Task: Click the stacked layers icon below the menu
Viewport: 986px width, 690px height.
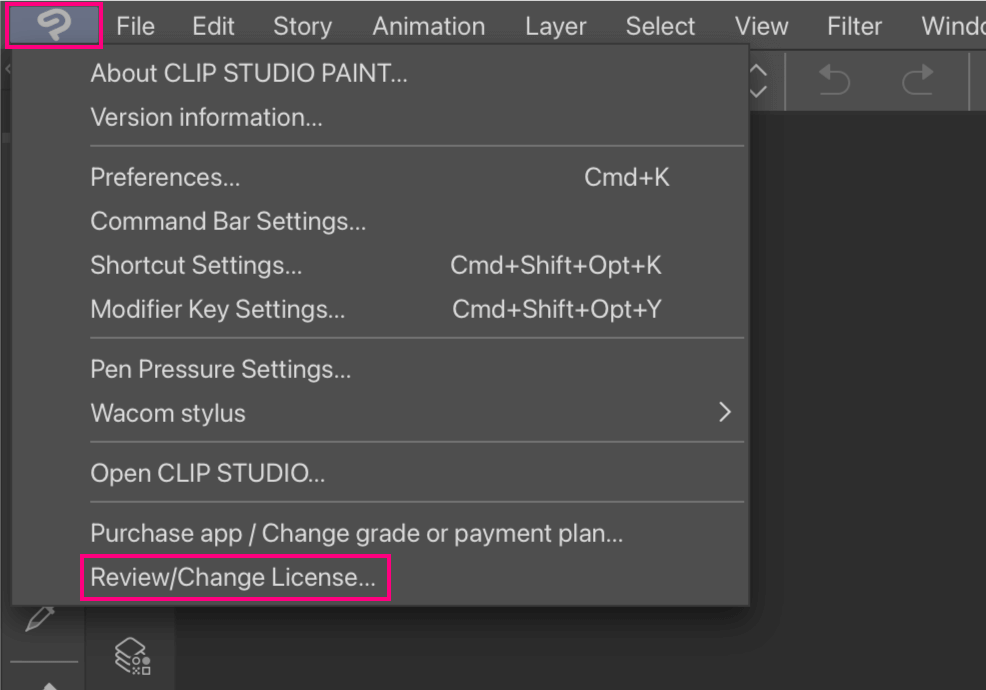Action: (x=132, y=655)
